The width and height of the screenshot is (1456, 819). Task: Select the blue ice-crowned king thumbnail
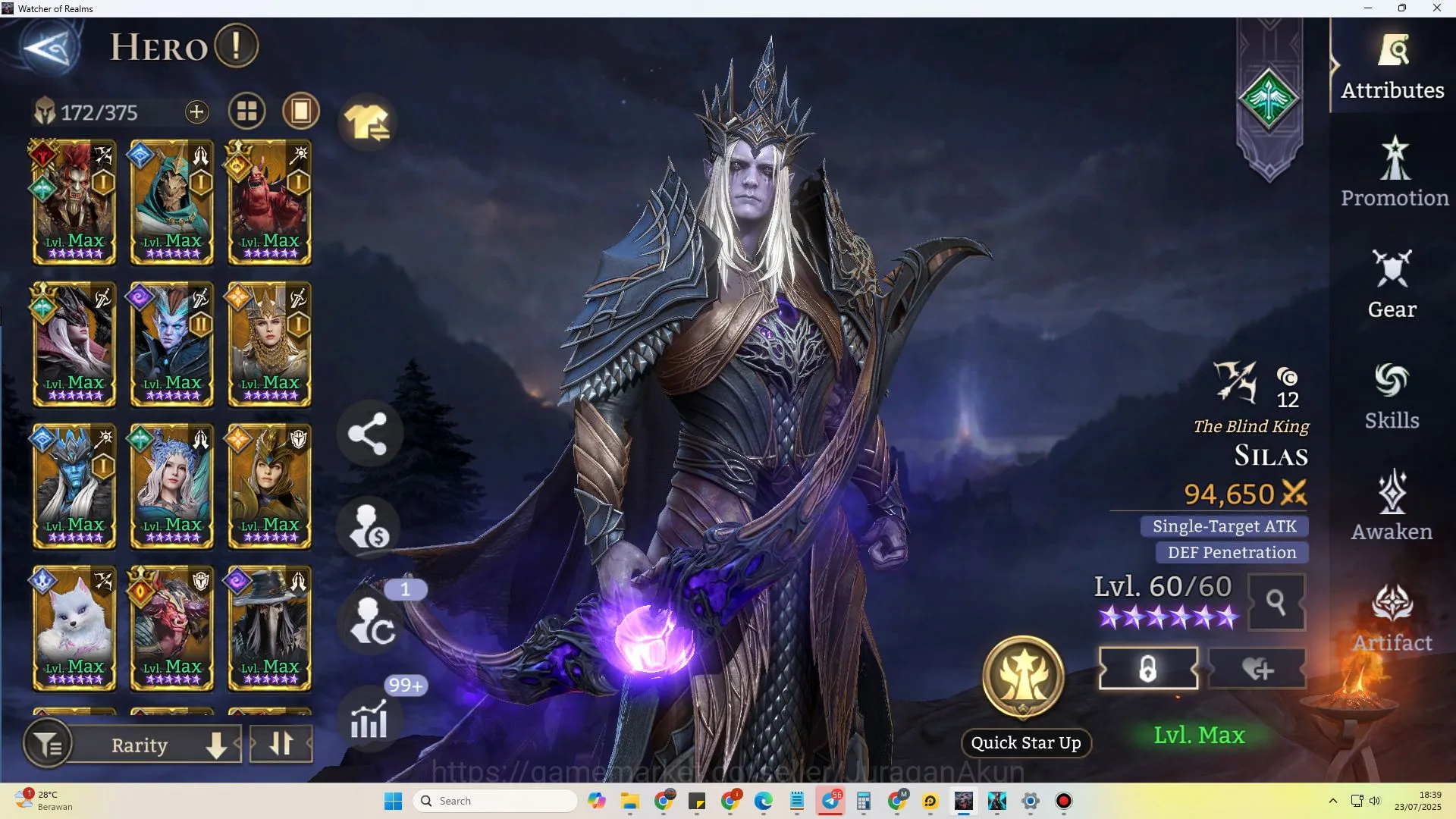[74, 486]
